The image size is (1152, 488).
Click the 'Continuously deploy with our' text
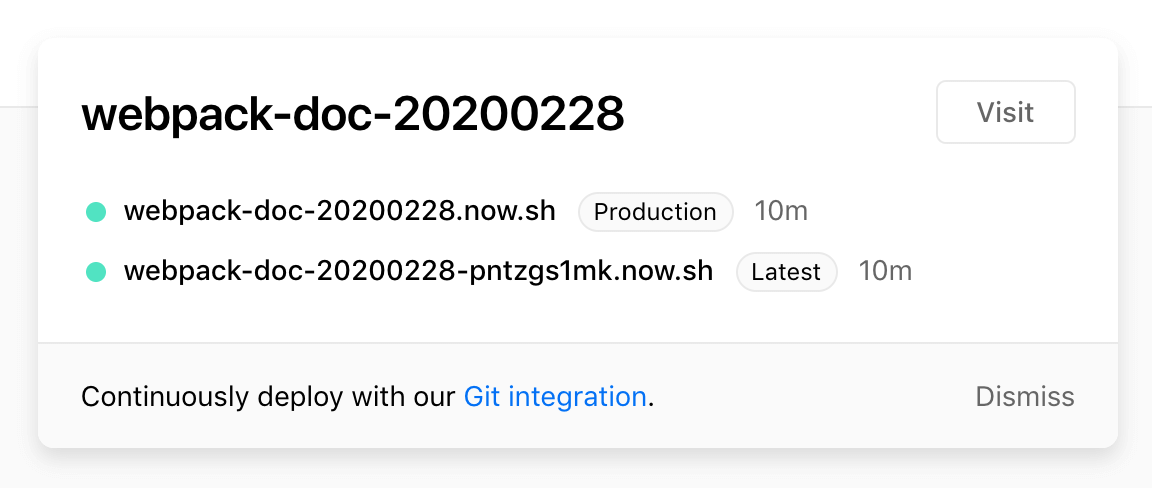(270, 397)
